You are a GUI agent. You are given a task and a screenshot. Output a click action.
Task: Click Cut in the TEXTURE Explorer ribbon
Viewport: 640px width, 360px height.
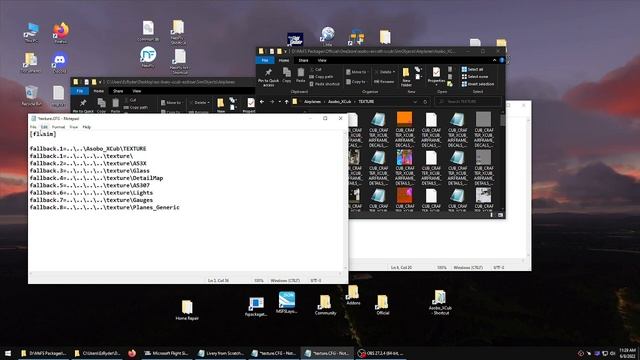[x=316, y=69]
